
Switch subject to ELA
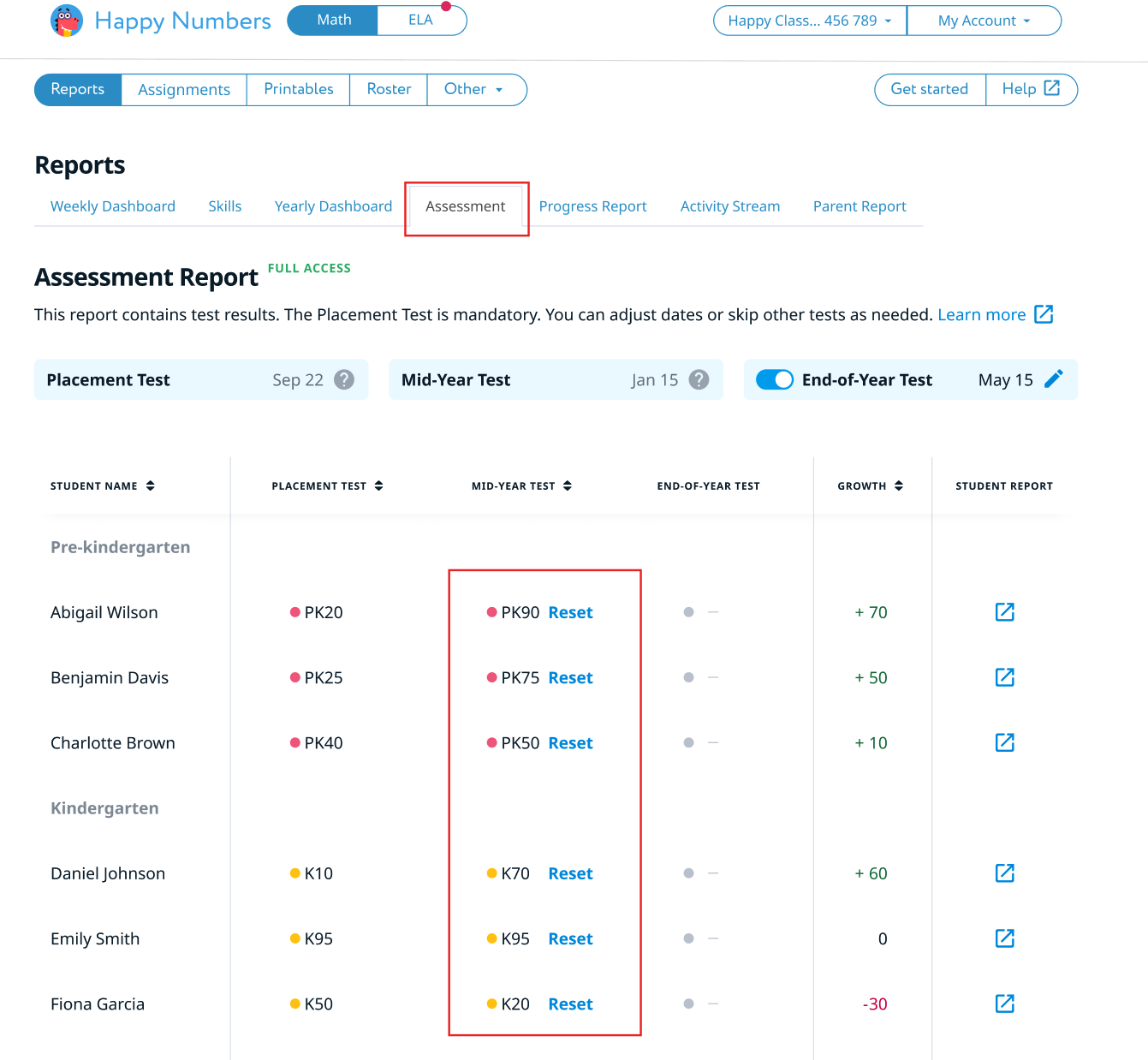pyautogui.click(x=420, y=21)
